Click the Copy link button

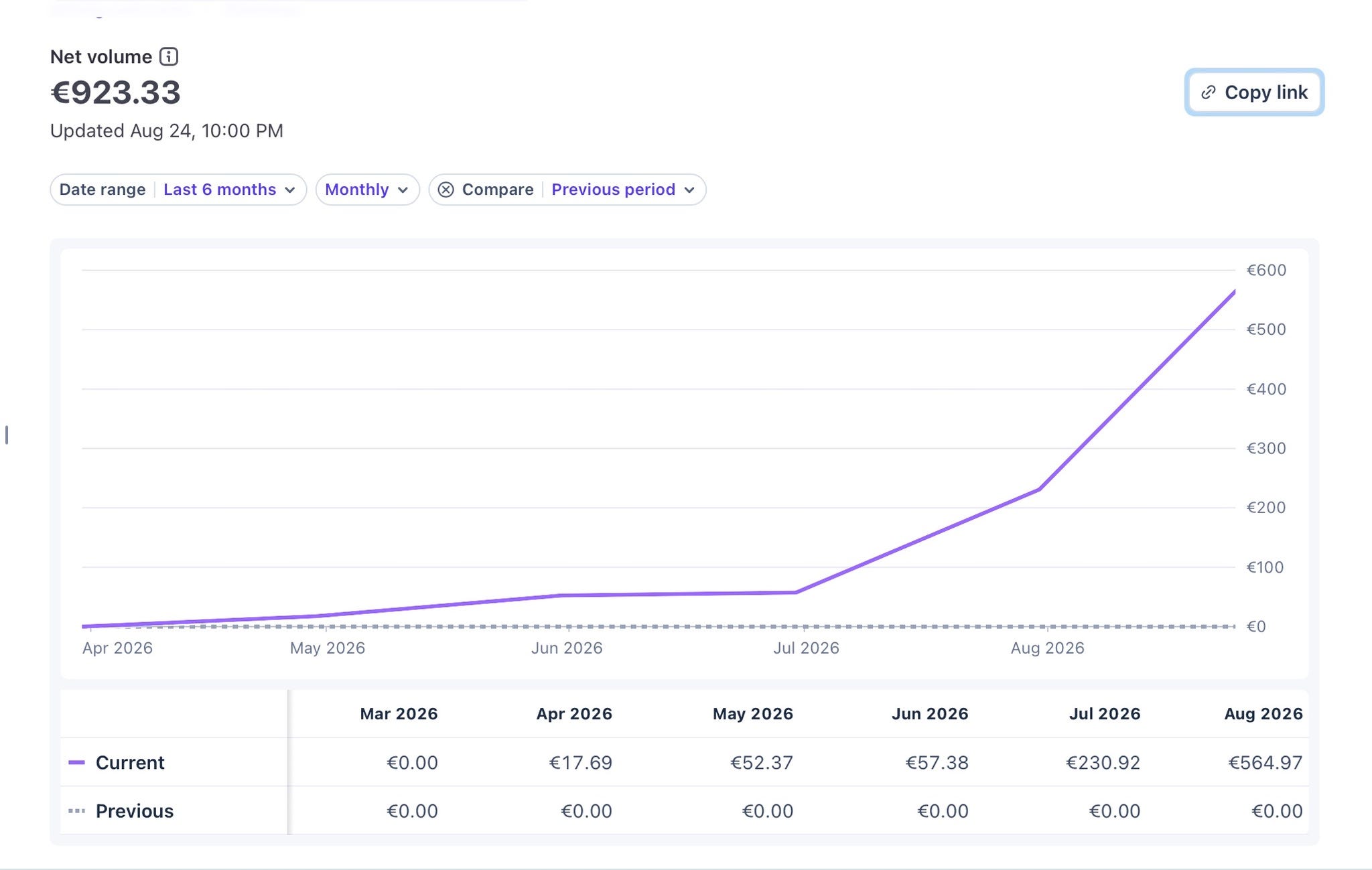click(1254, 92)
